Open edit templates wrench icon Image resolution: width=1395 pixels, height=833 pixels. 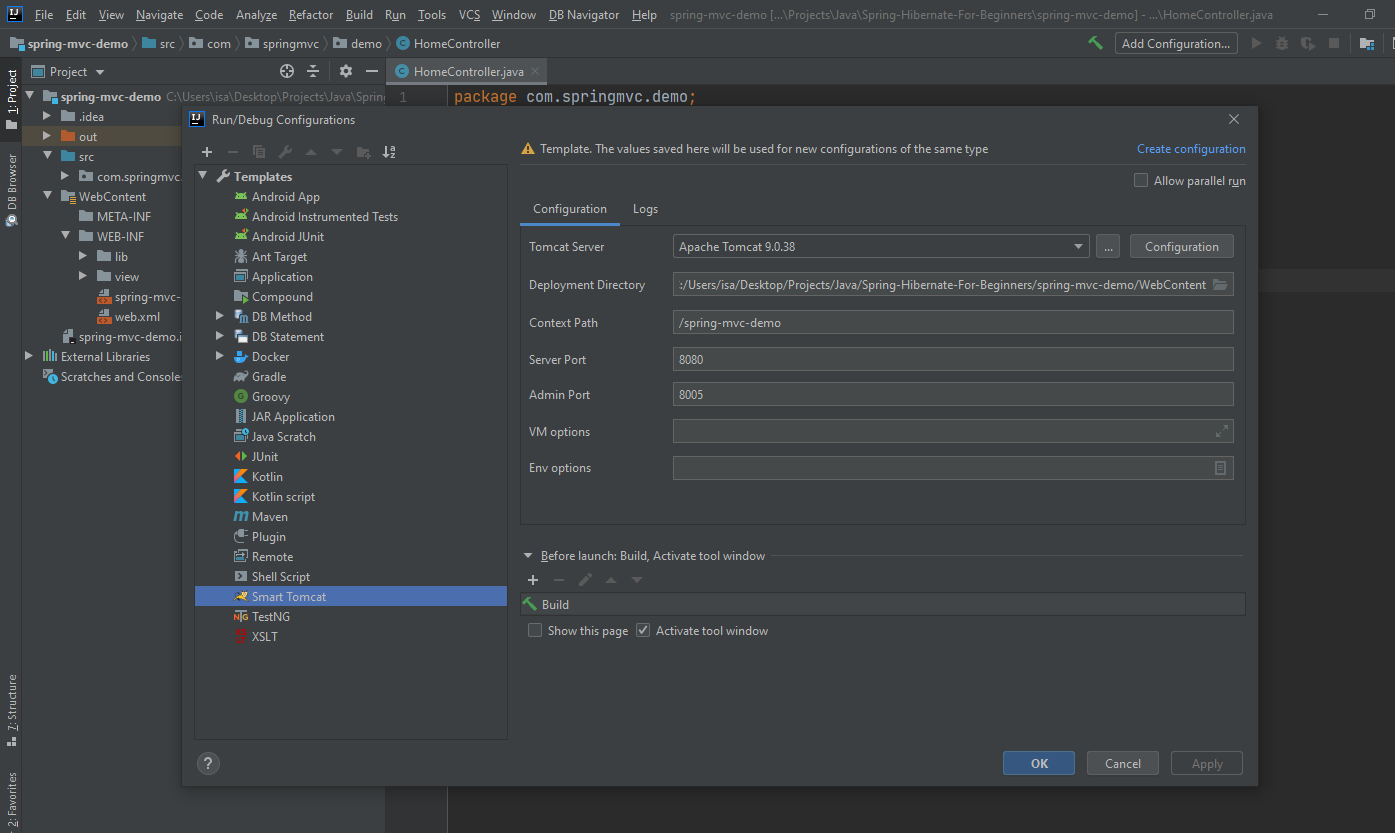coord(285,152)
